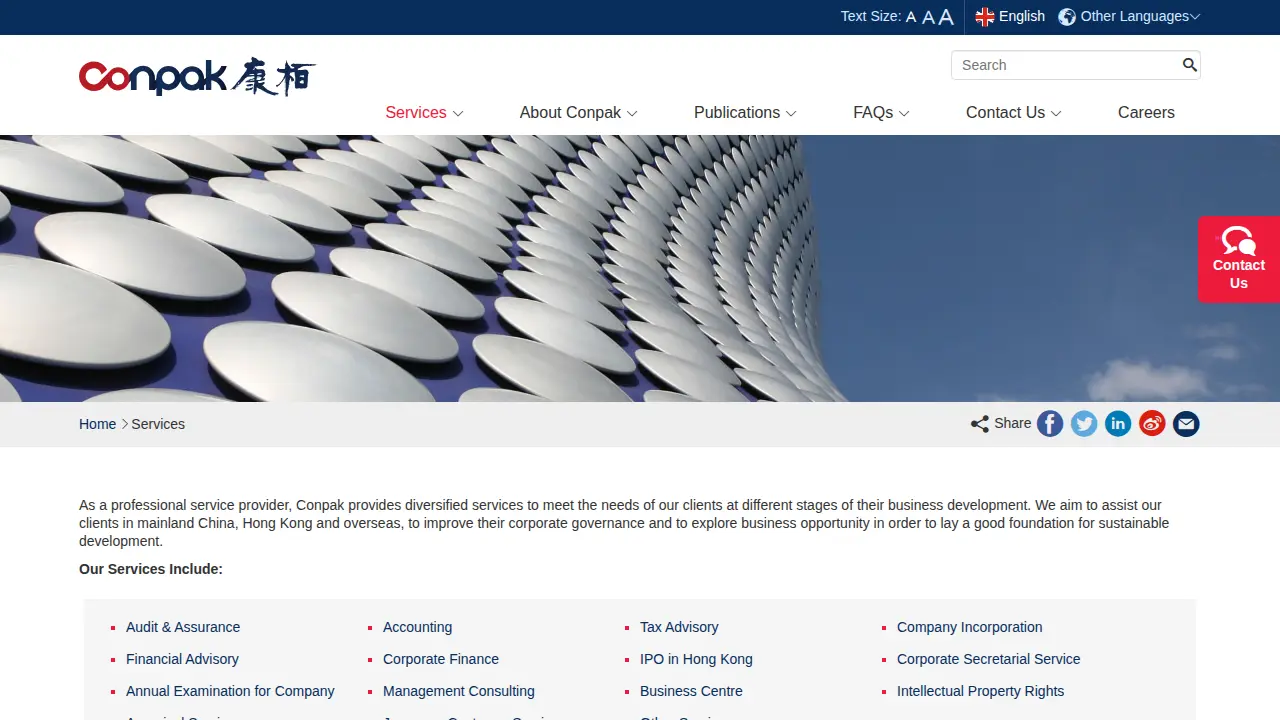Click the English language label

click(1022, 17)
